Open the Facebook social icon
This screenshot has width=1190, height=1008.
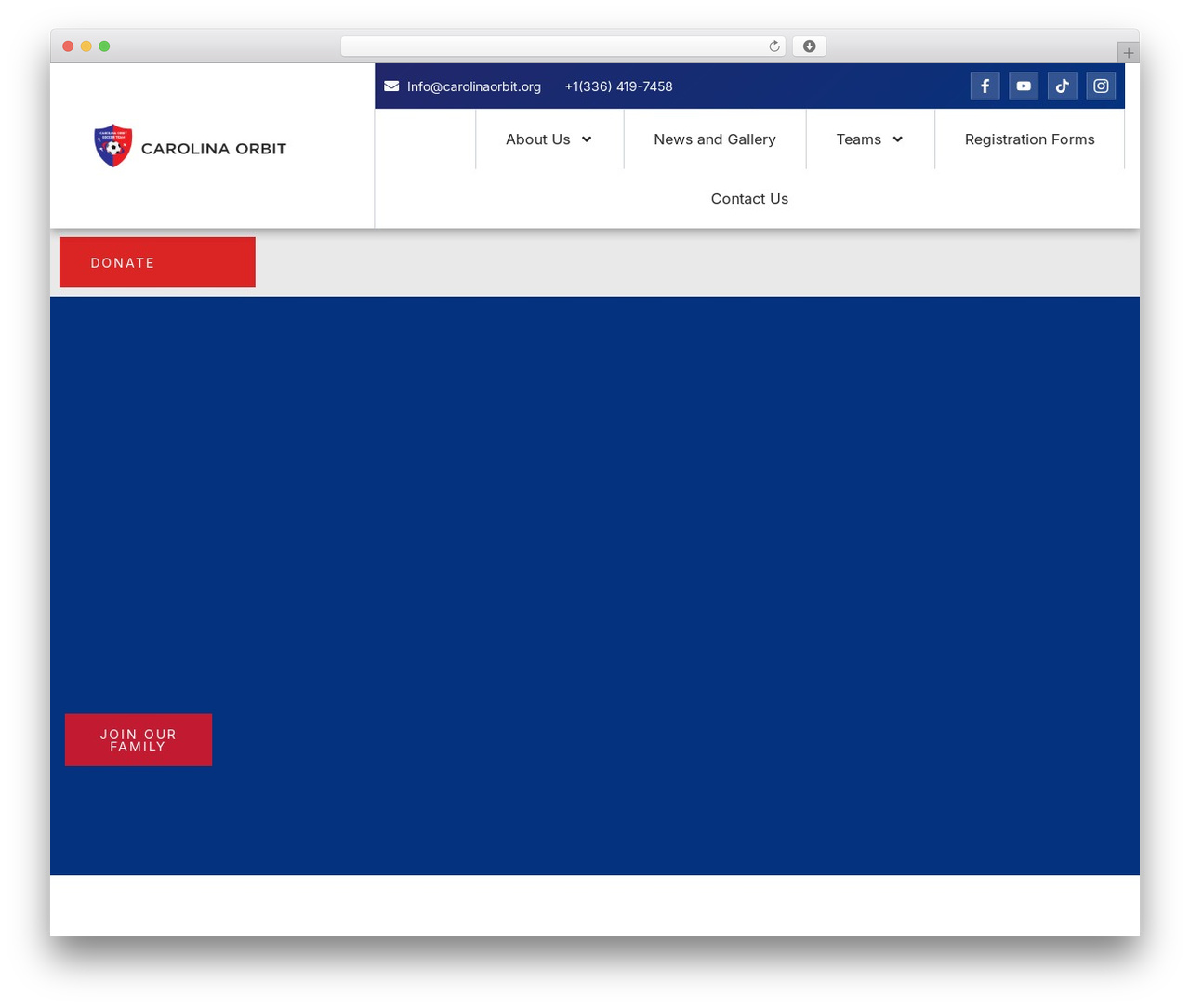pyautogui.click(x=985, y=86)
